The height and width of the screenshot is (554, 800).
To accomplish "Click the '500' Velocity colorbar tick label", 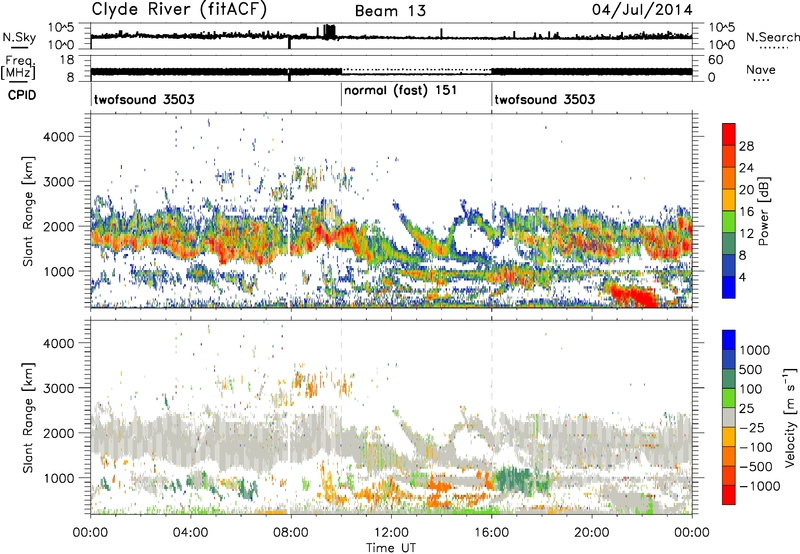I will (x=753, y=369).
